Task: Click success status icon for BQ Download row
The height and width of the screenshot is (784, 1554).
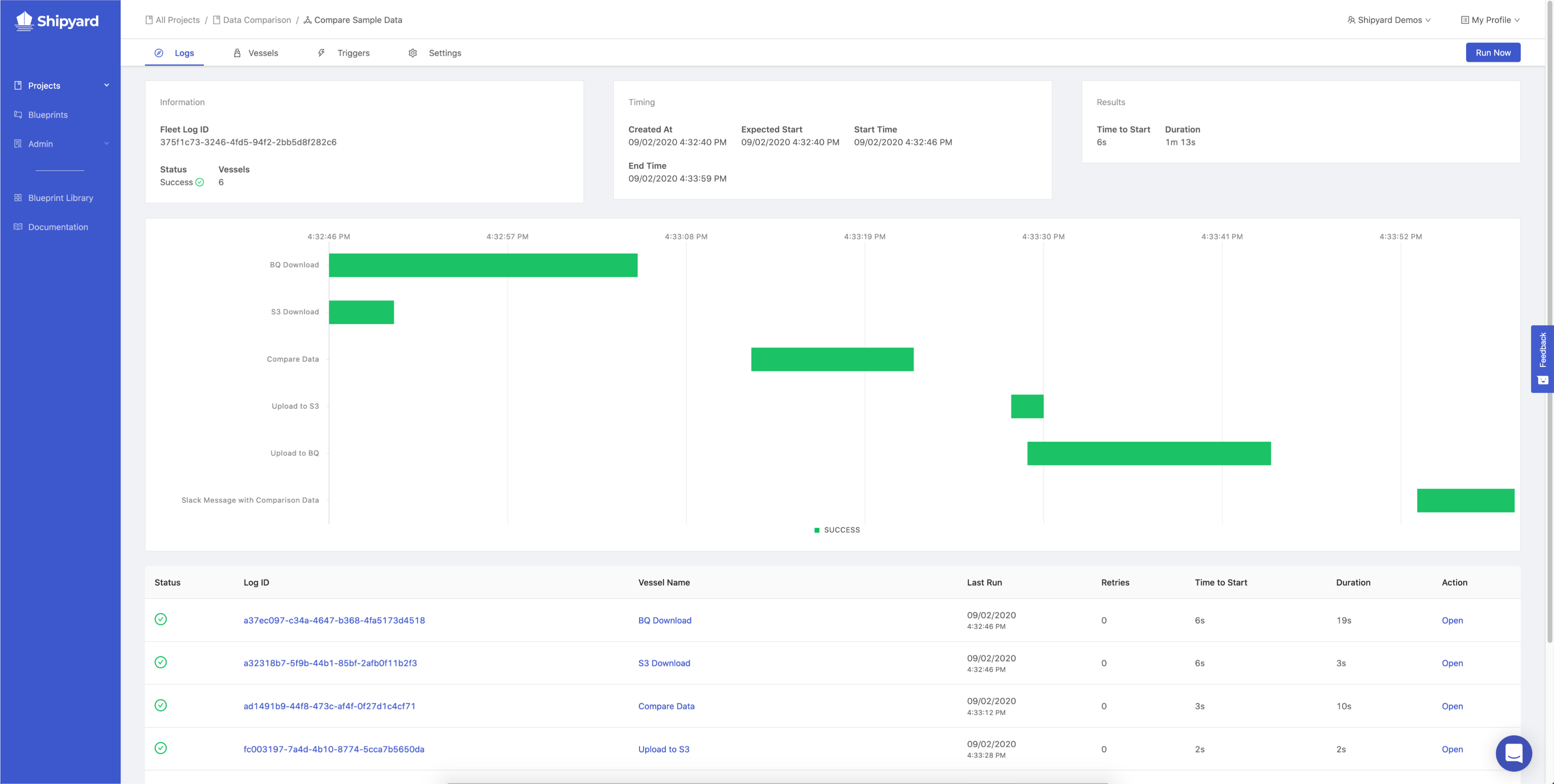Action: [x=160, y=619]
